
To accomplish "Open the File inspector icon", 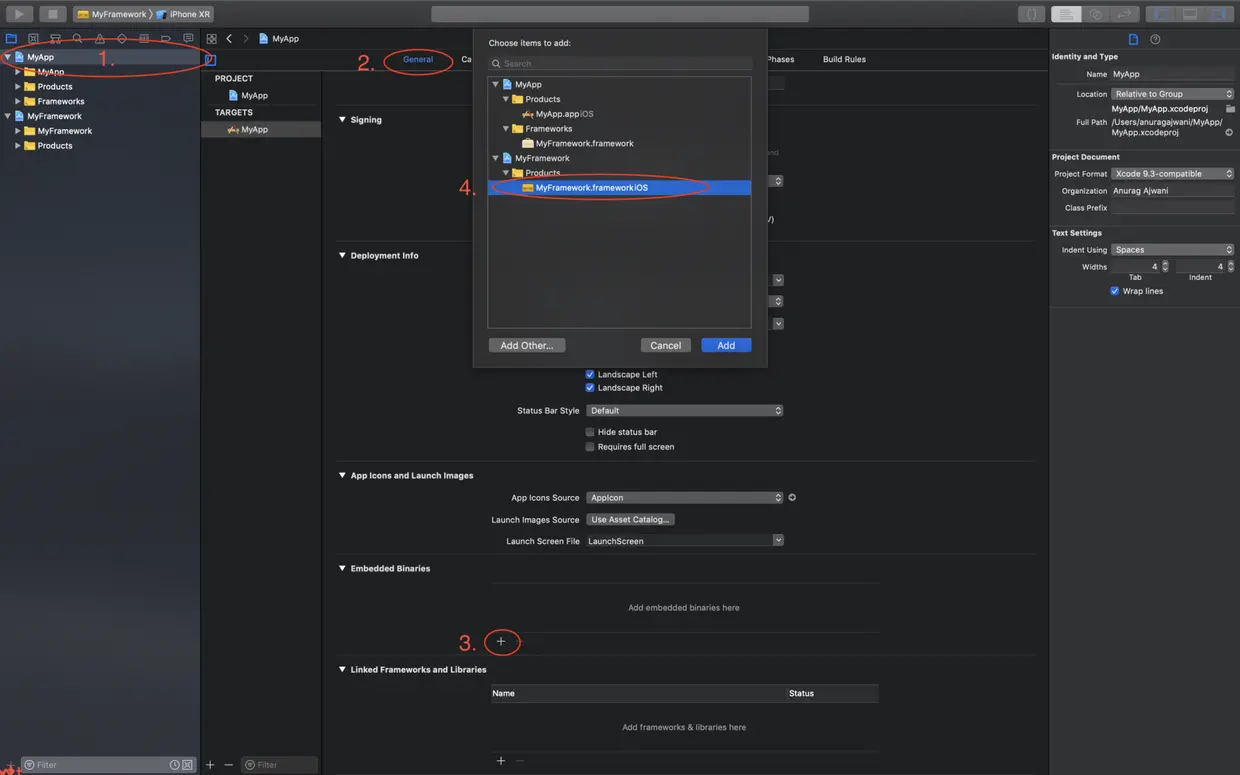I will (1133, 40).
